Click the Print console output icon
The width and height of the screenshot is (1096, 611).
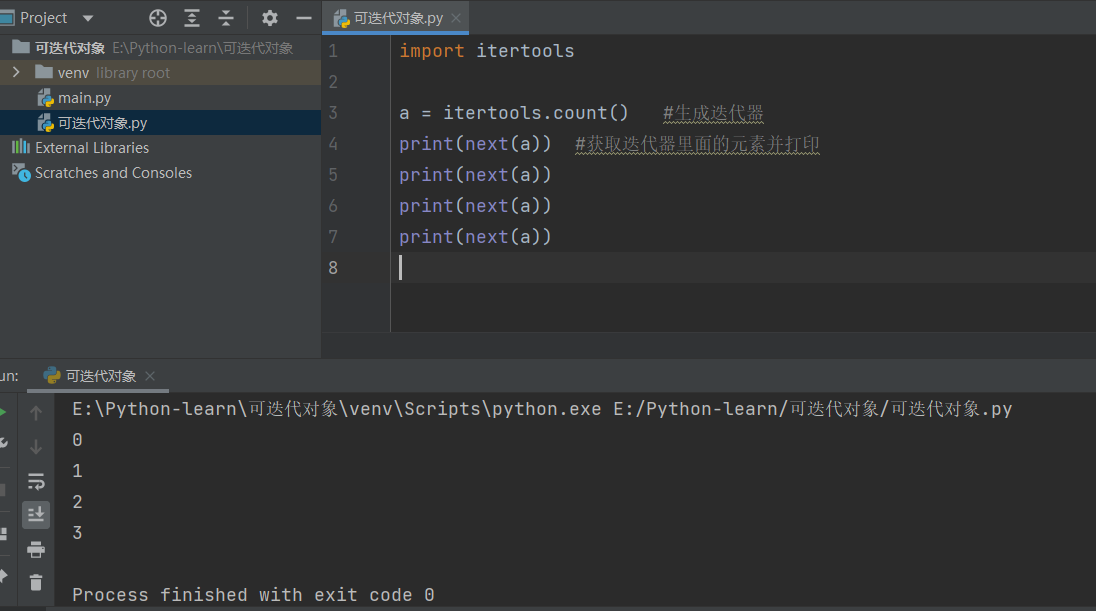(x=36, y=549)
